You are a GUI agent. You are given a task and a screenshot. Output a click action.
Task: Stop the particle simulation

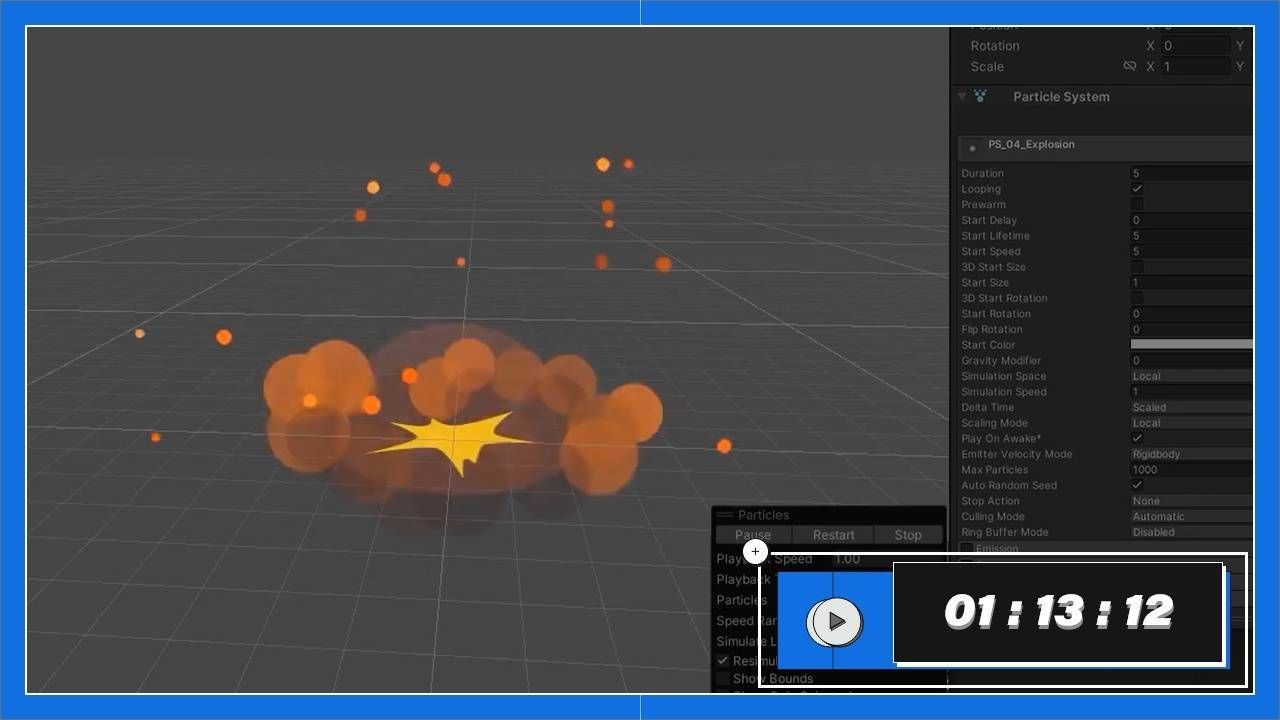coord(908,535)
